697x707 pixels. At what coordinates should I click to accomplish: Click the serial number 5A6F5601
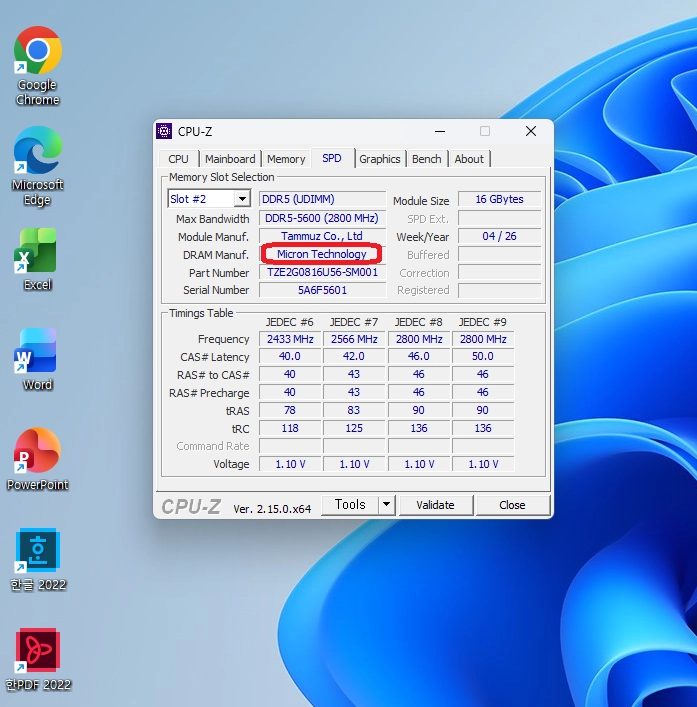coord(322,290)
